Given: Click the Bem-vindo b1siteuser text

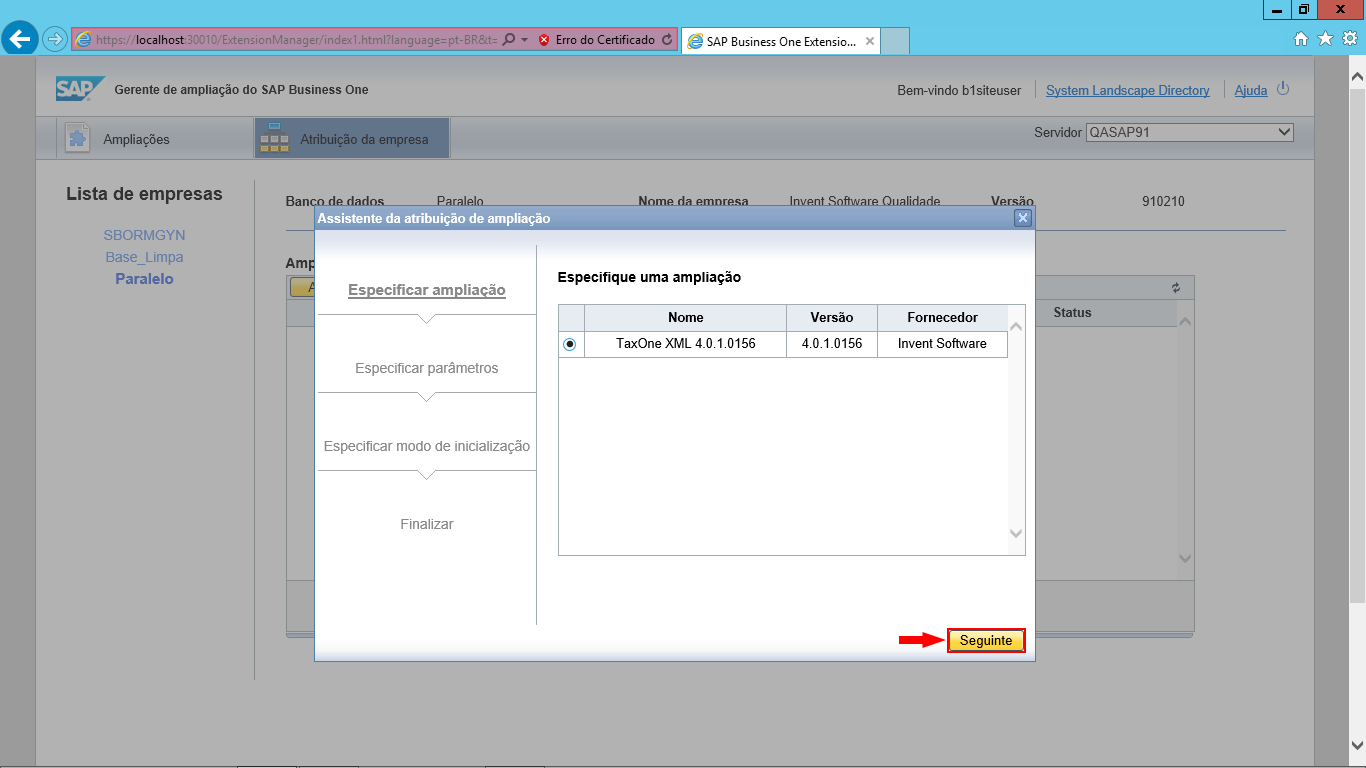Looking at the screenshot, I should point(959,90).
